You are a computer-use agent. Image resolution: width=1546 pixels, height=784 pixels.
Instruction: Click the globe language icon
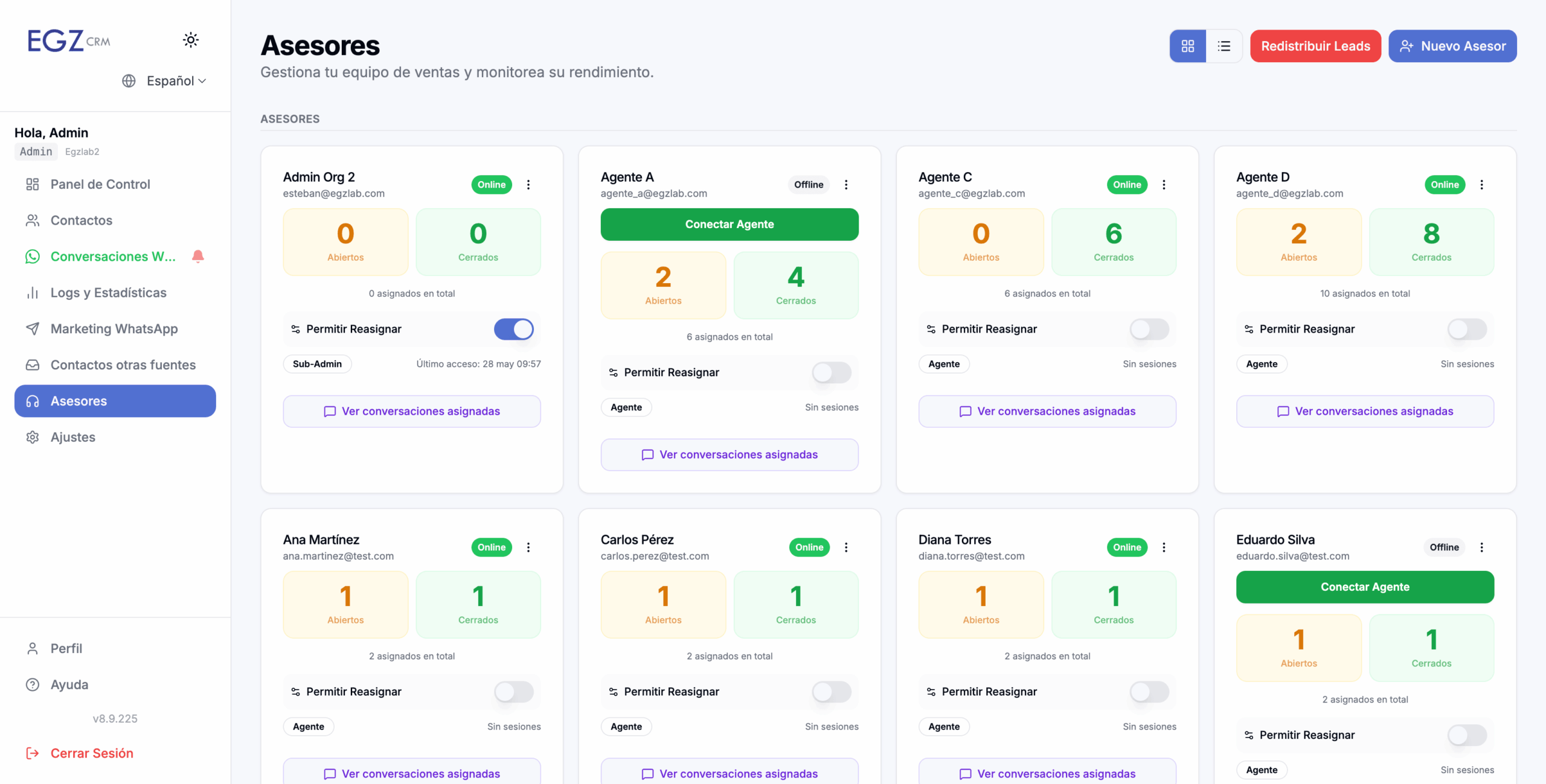[129, 81]
